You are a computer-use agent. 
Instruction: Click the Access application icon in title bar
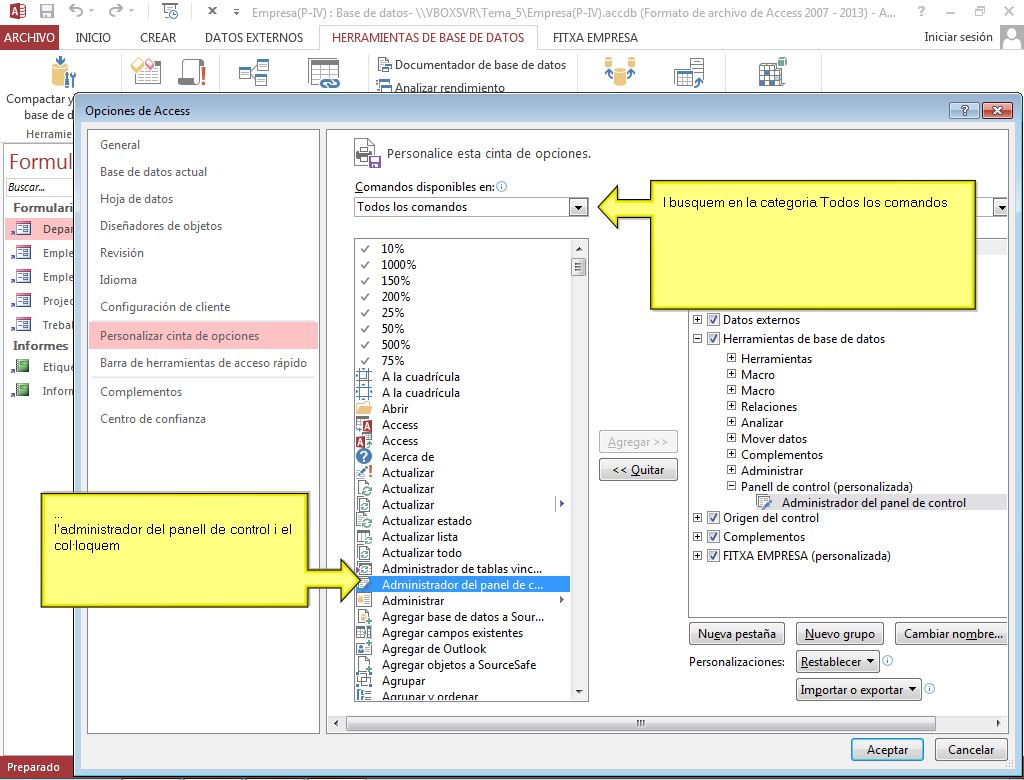tap(17, 11)
